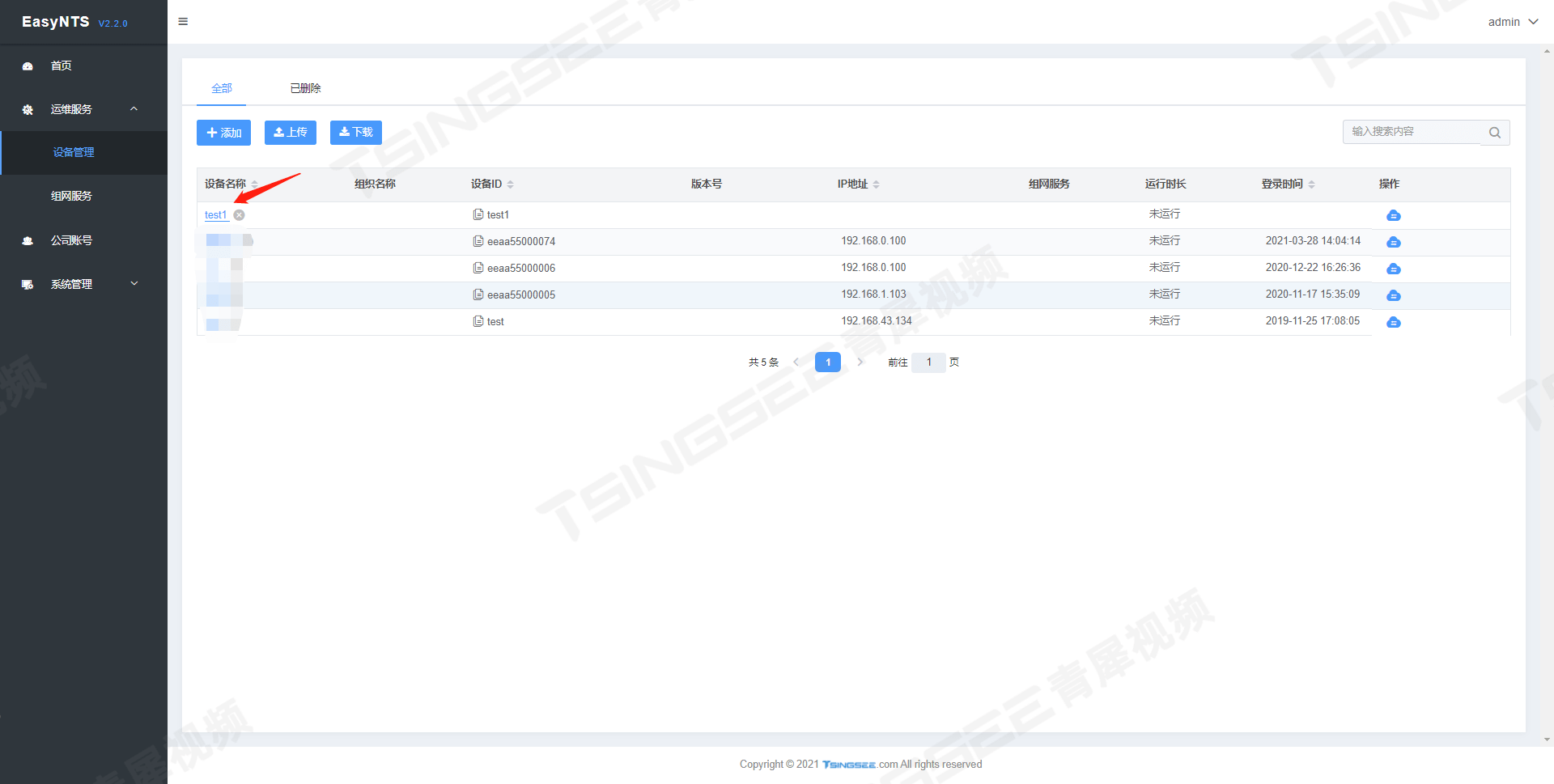Click cloud action icon for test row
Image resolution: width=1554 pixels, height=784 pixels.
(1394, 322)
